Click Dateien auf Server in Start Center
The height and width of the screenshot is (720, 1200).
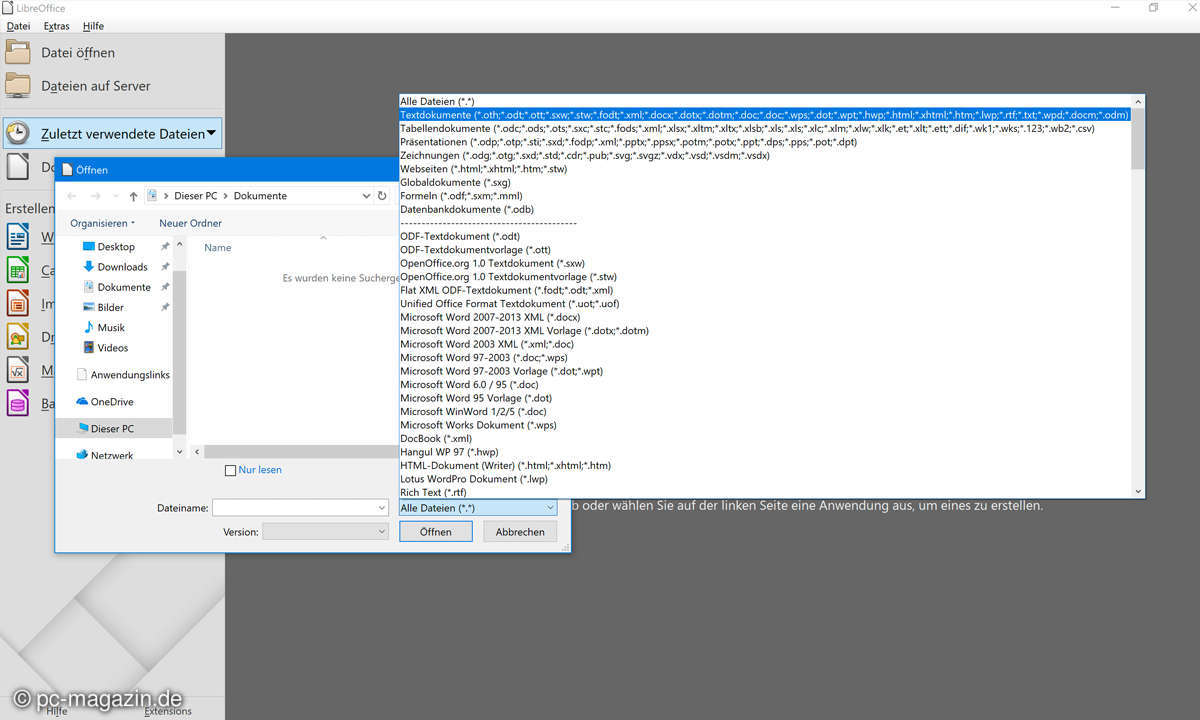click(x=96, y=85)
